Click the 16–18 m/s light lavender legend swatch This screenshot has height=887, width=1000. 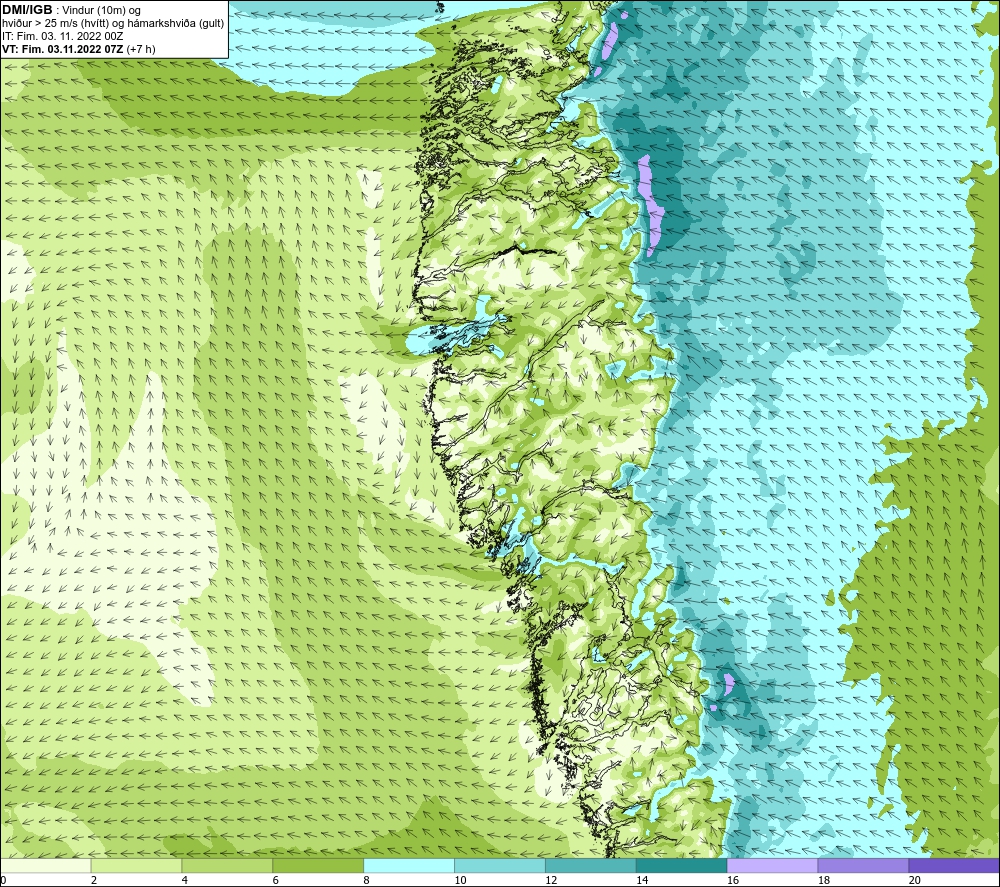tap(772, 865)
